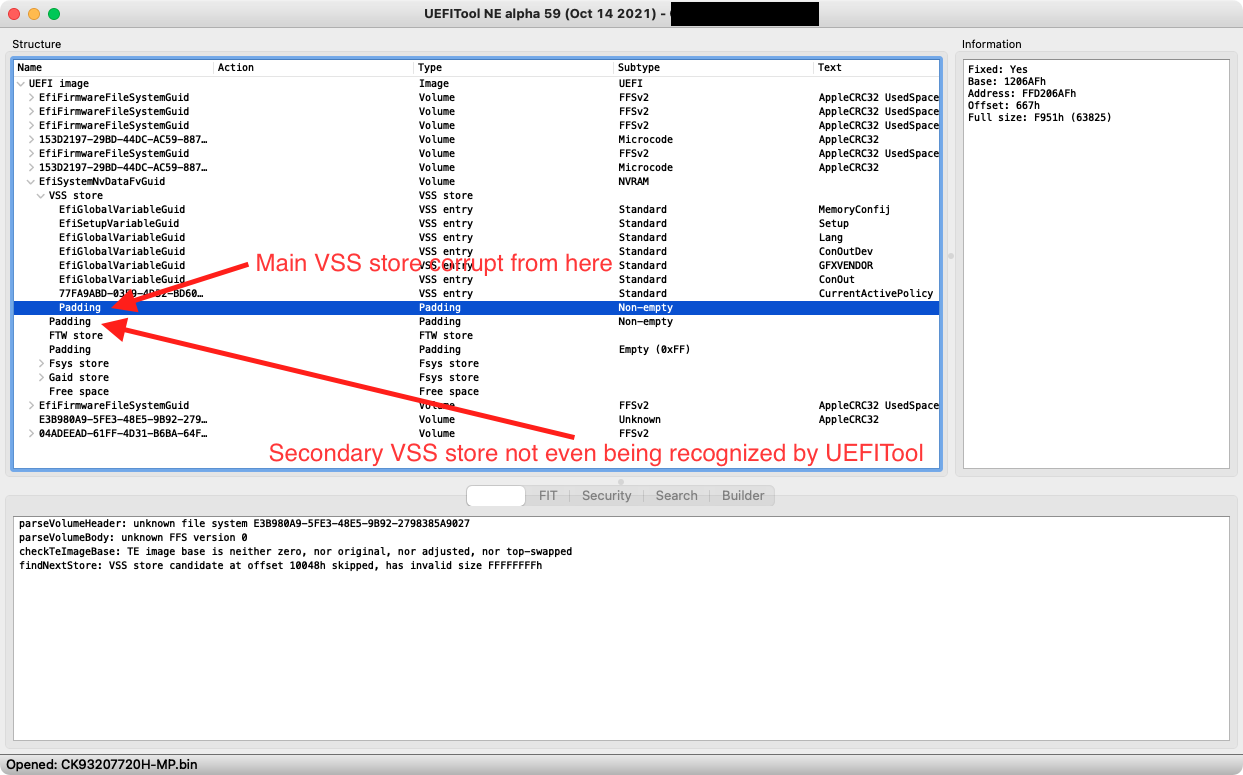The height and width of the screenshot is (775, 1243).
Task: Select the 77FA9ABD-0359-4D32-BD60… VSS entry
Action: pyautogui.click(x=477, y=294)
